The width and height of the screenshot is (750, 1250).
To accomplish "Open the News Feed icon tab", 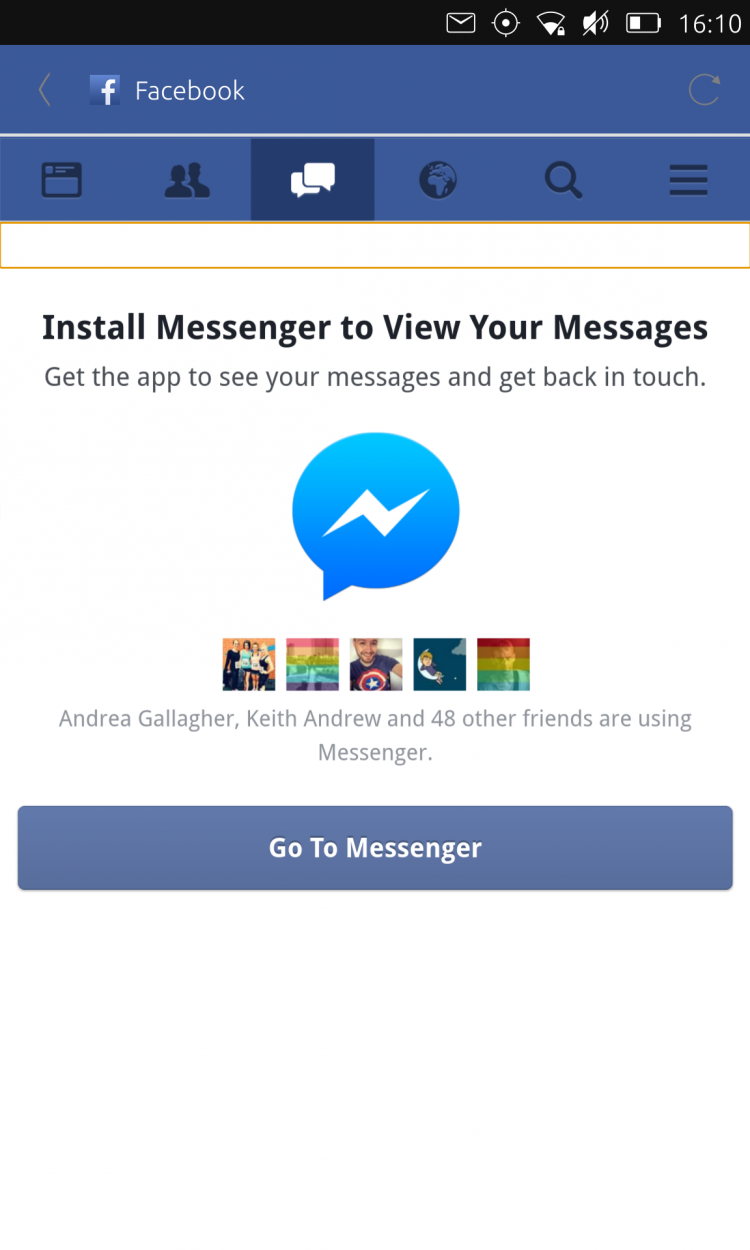I will coord(62,180).
